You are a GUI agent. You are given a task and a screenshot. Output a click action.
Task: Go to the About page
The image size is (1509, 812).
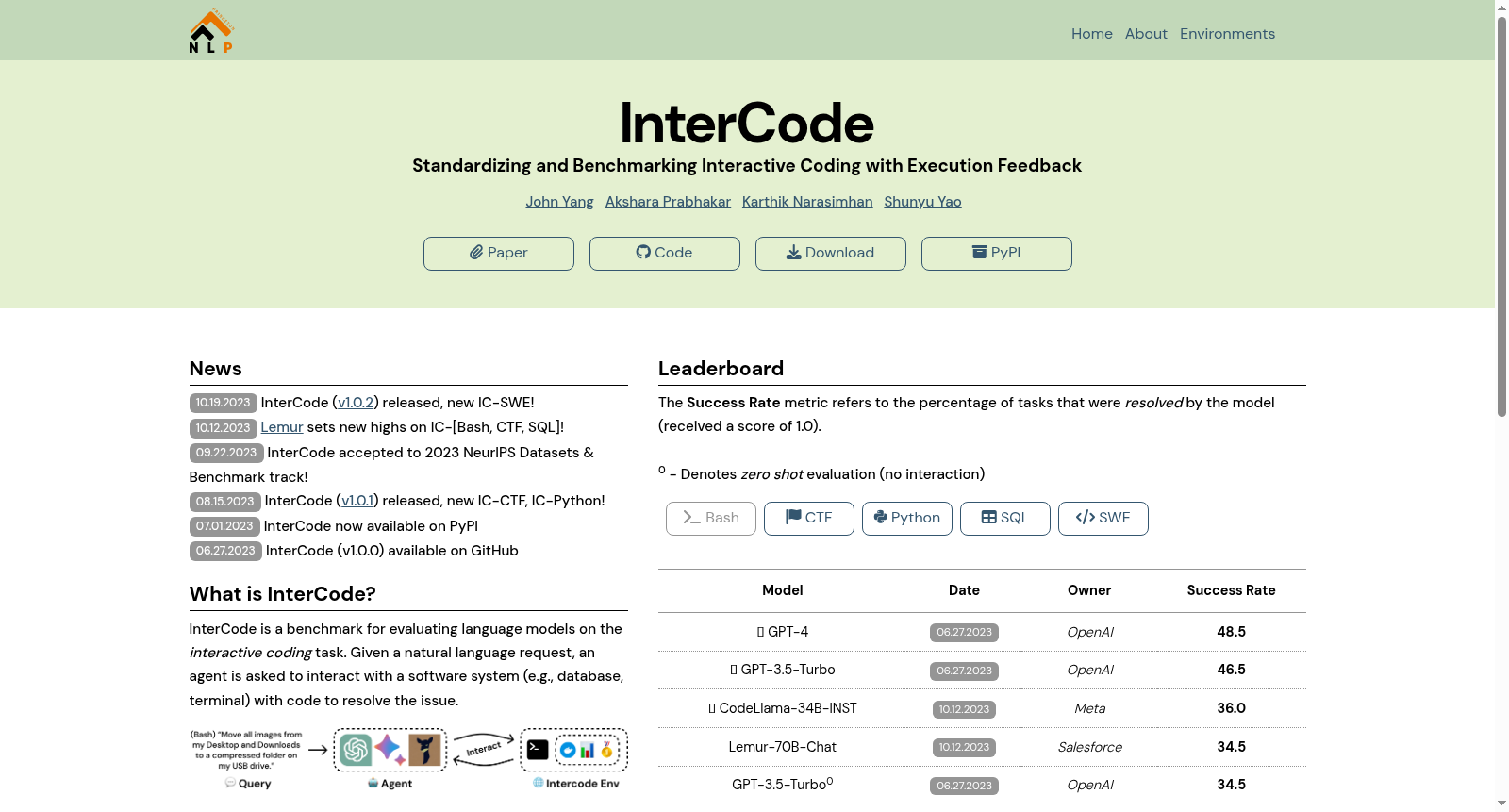(x=1146, y=34)
